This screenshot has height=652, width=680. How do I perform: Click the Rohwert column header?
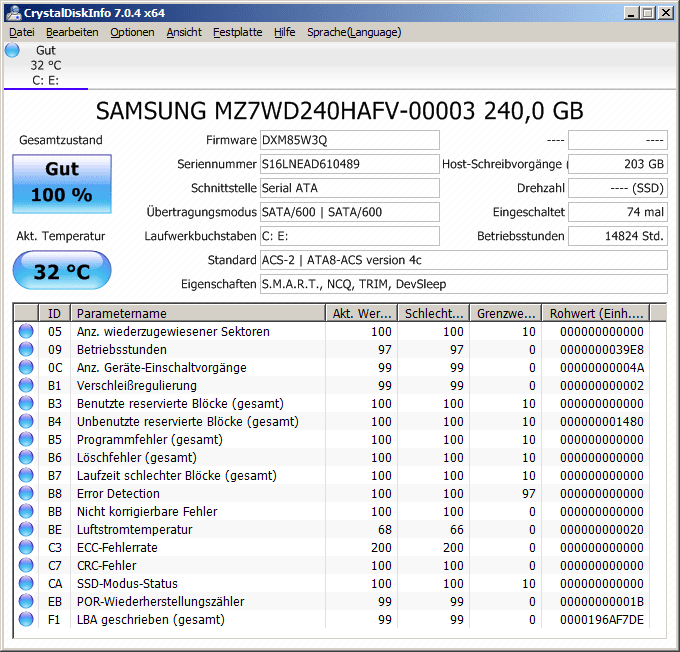click(x=596, y=313)
